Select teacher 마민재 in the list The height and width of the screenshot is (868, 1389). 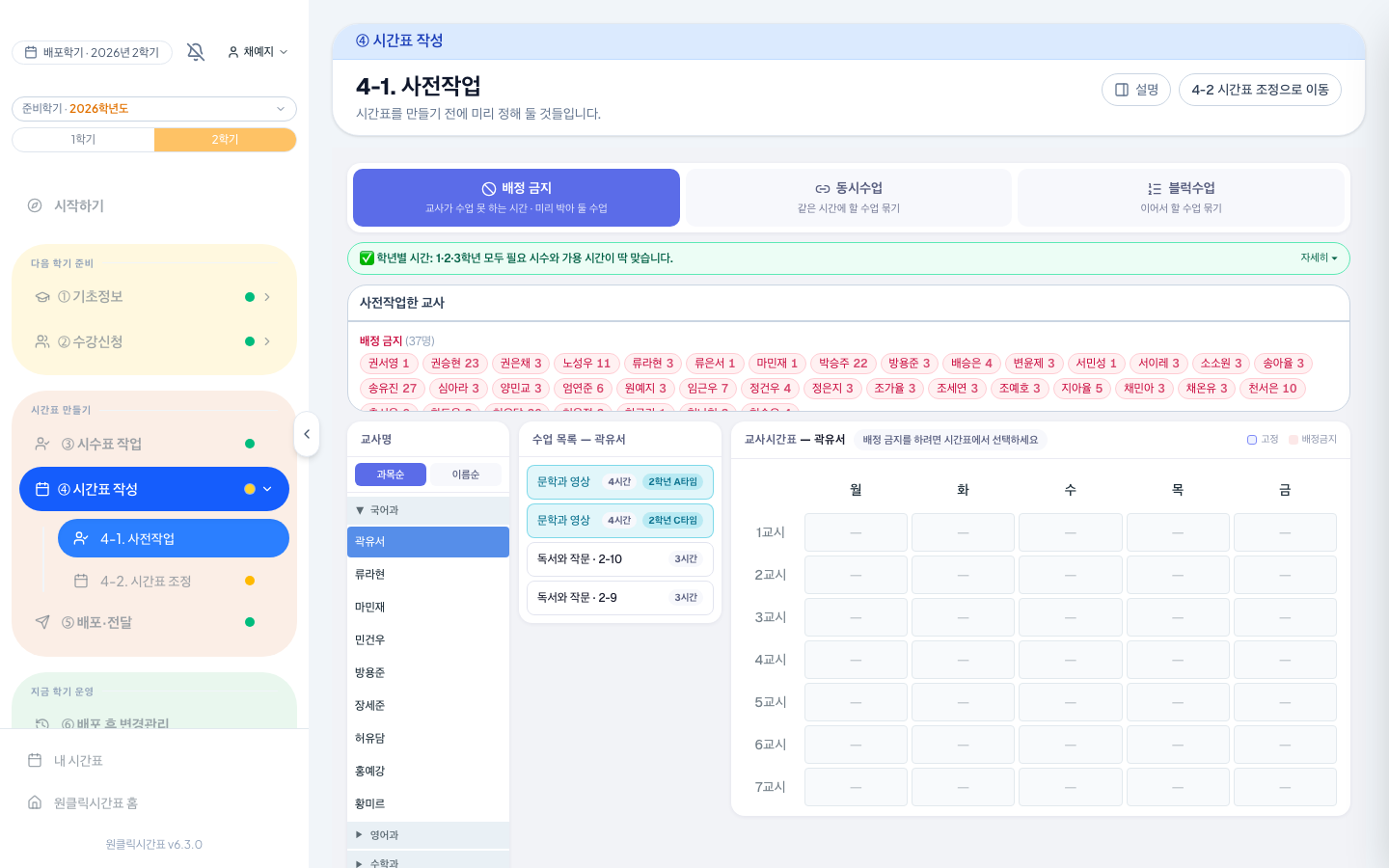428,608
